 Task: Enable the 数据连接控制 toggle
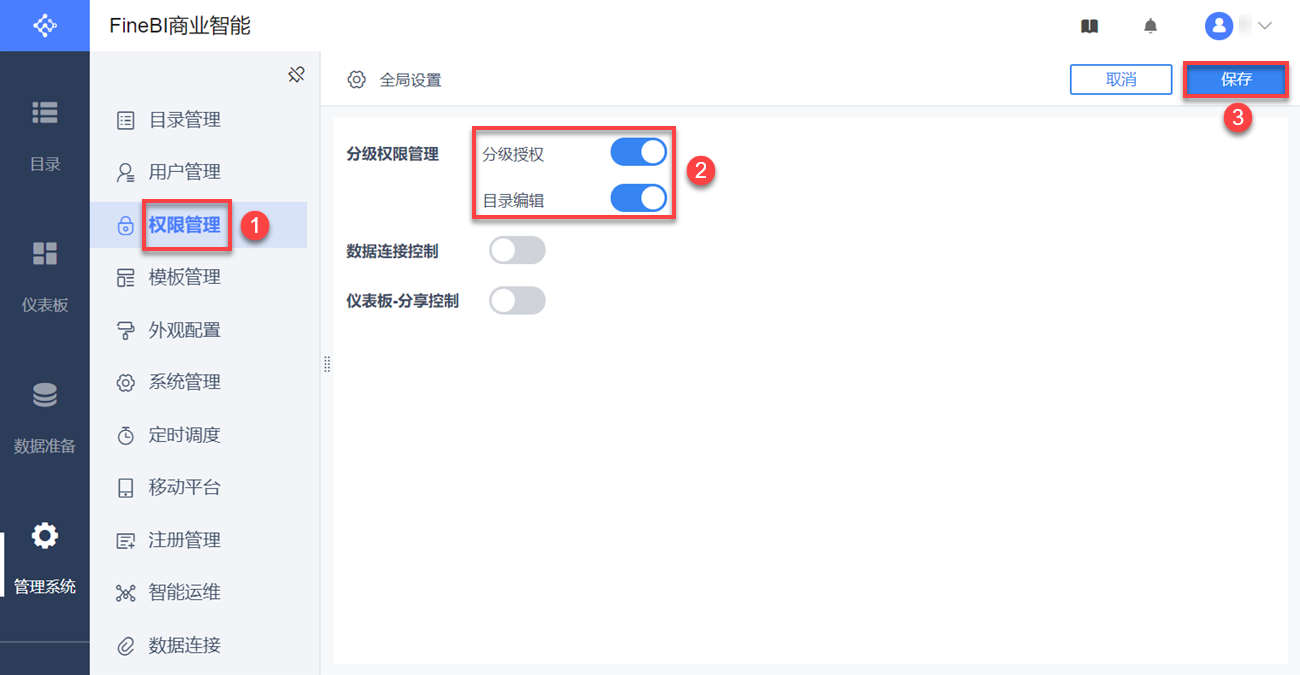coord(517,250)
